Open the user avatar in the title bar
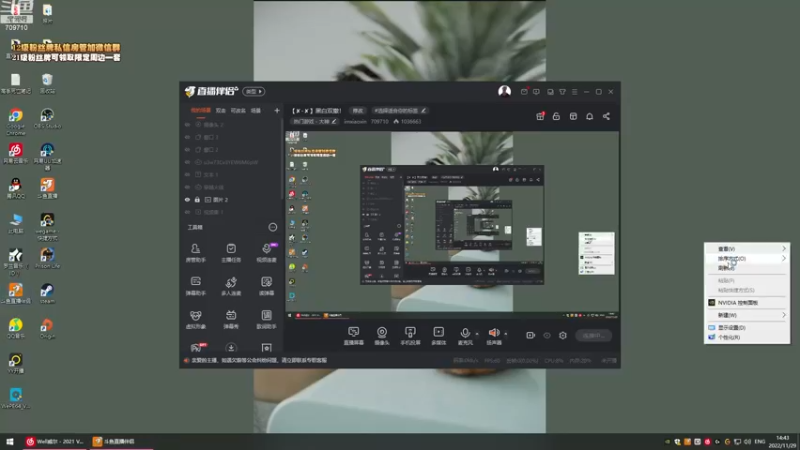Screen dimensions: 800x450 click(x=505, y=91)
